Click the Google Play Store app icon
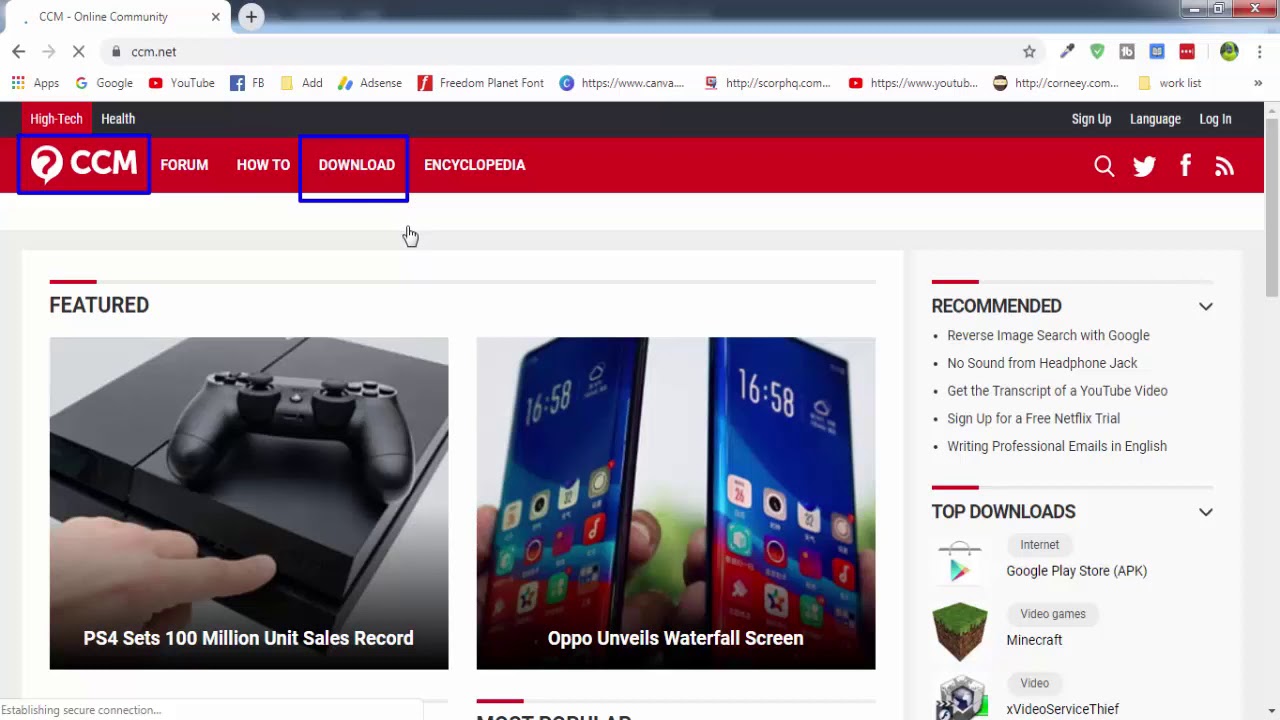Viewport: 1280px width, 720px height. (960, 562)
